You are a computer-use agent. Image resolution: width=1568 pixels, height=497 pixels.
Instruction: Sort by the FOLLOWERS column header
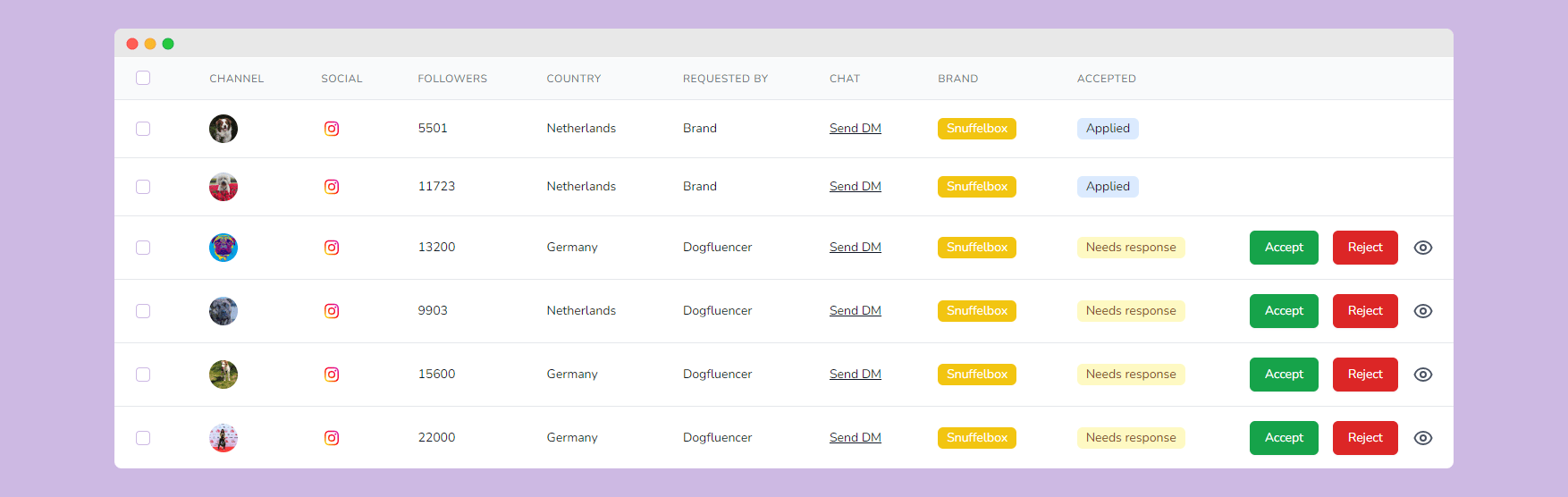click(452, 79)
